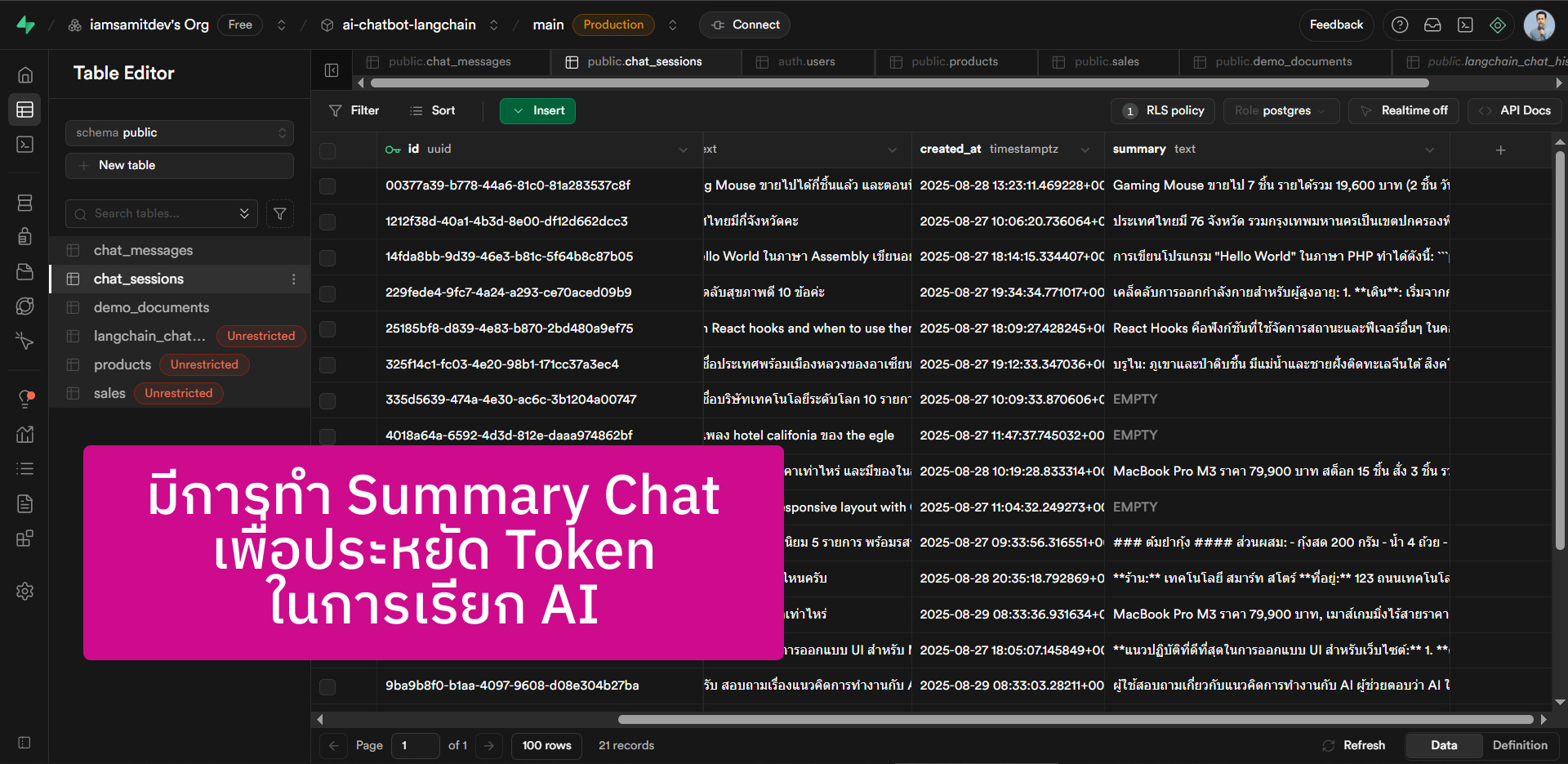Open Reports chart icon

(25, 434)
